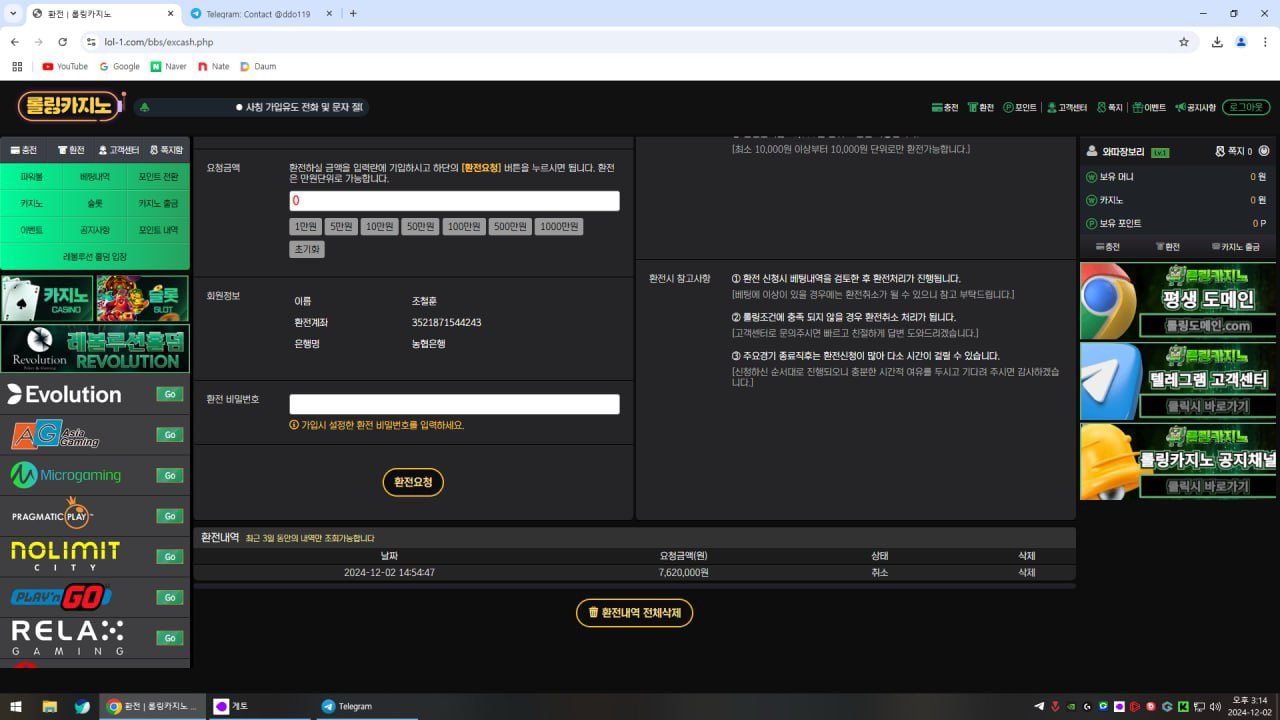Open YouTube bookmark in bookmarks bar
Viewport: 1280px width, 720px height.
click(65, 67)
